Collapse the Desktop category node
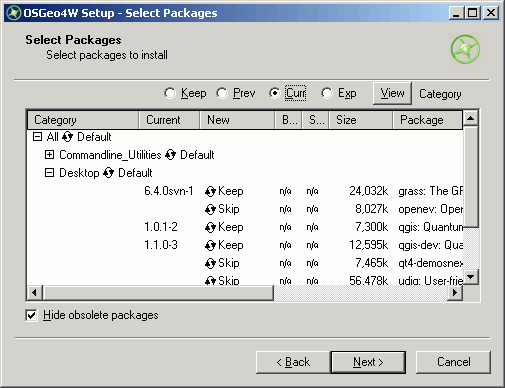505x388 pixels. [x=49, y=173]
